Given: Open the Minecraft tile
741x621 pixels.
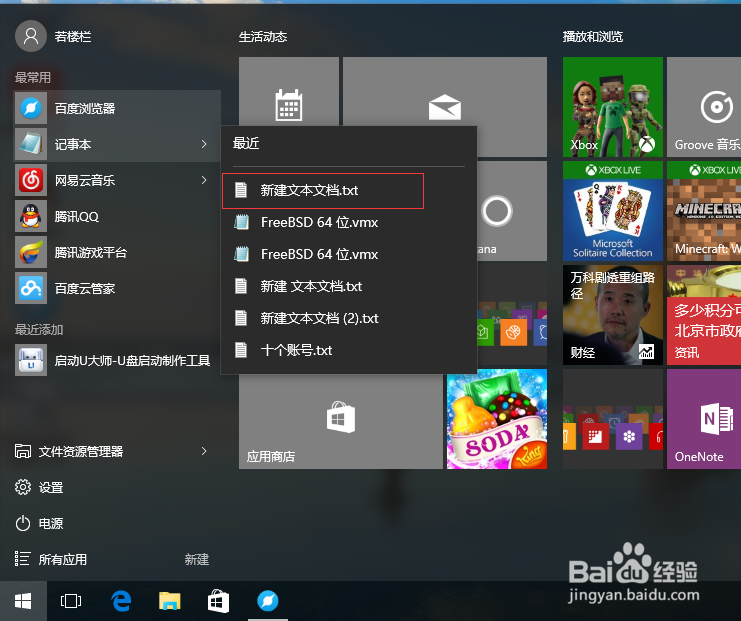Looking at the screenshot, I should tap(704, 211).
